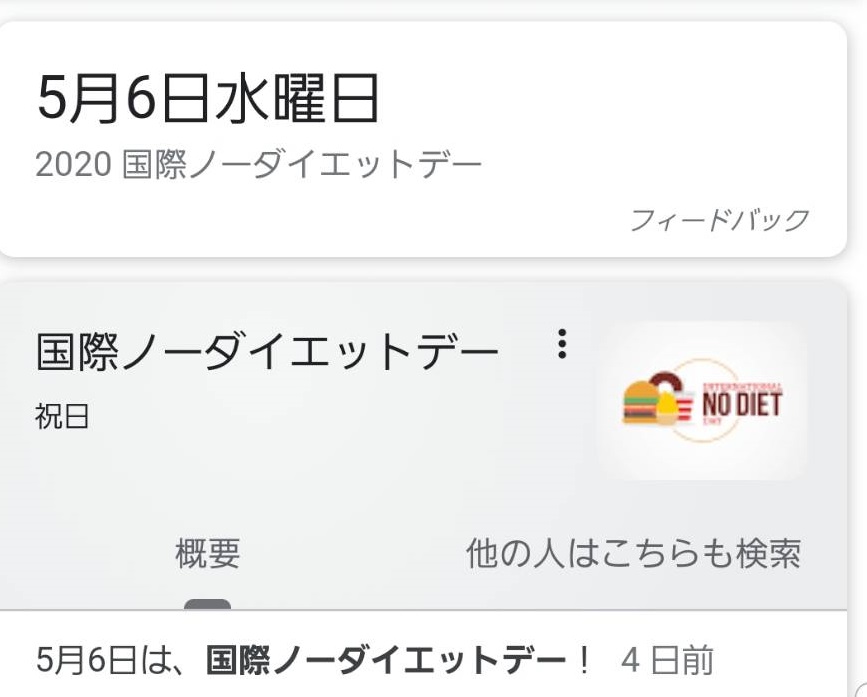Click the 2020 国際ノーダイエットデー subtitle

tap(259, 164)
